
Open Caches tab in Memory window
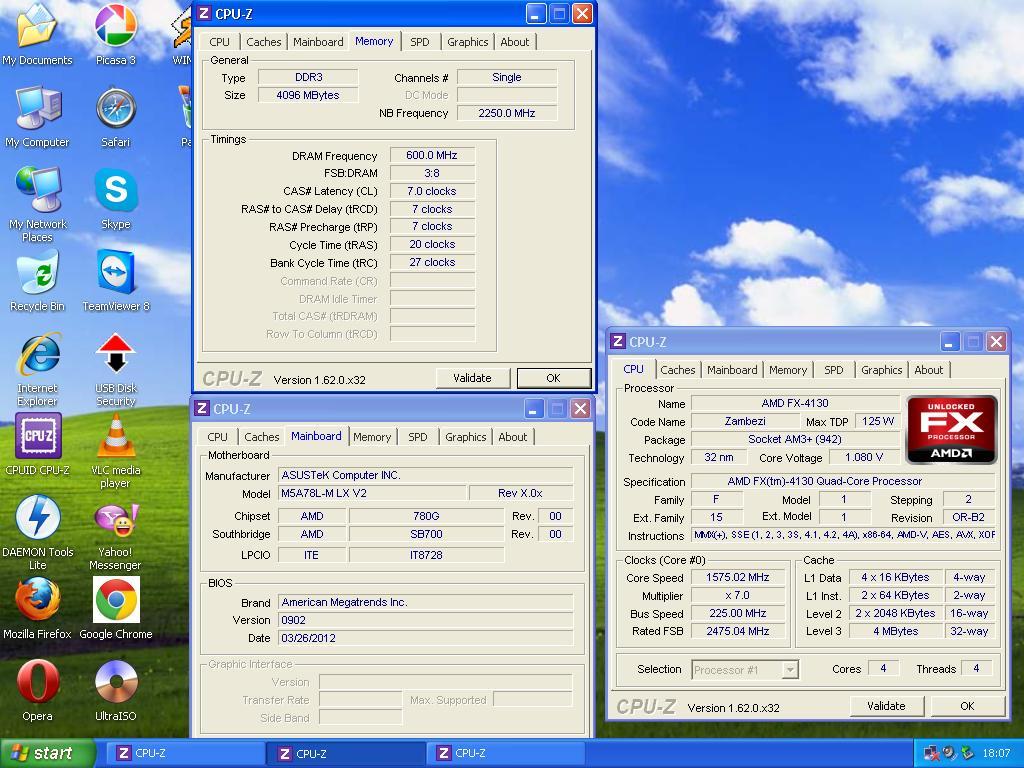pyautogui.click(x=263, y=42)
